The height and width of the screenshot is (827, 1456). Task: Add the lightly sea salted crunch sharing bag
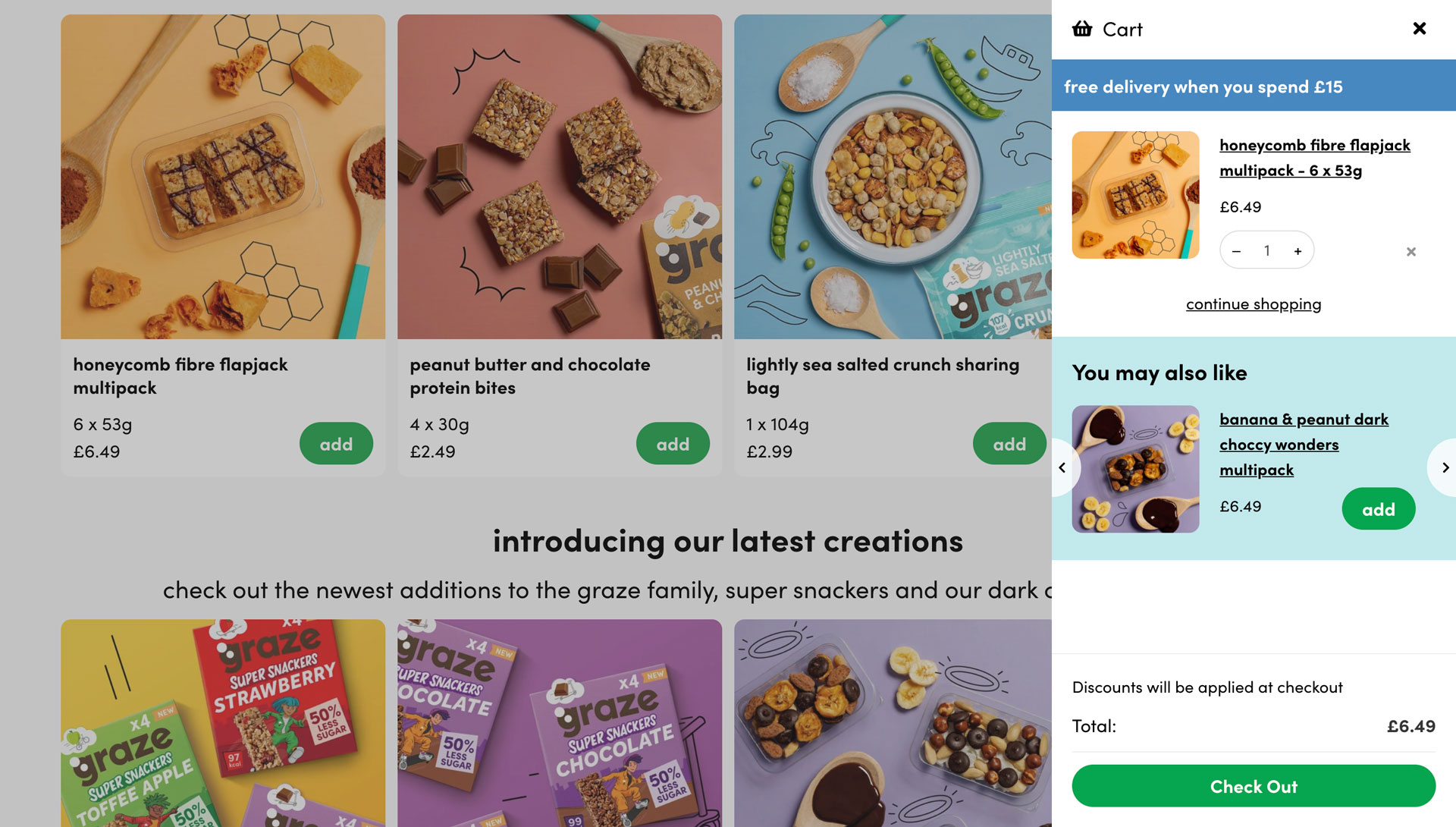pyautogui.click(x=1009, y=443)
